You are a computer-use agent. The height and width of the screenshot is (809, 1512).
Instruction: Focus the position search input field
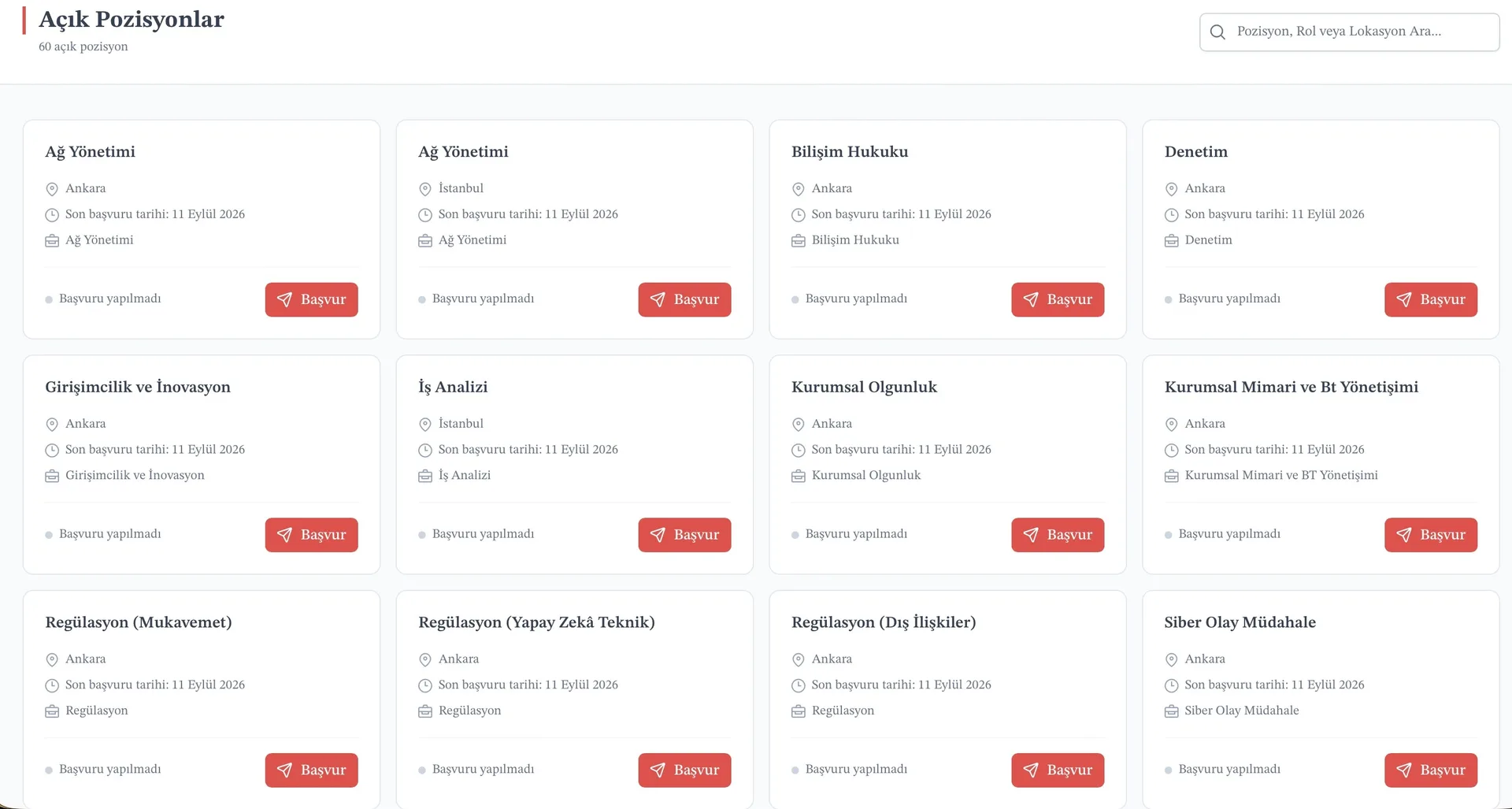(1349, 32)
